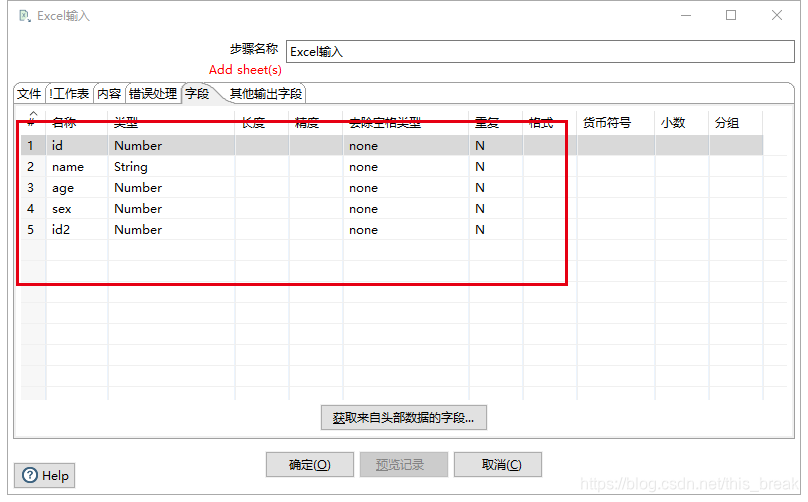Viewport: 808px width, 502px height.
Task: Select row number 3 in the table
Action: click(32, 188)
